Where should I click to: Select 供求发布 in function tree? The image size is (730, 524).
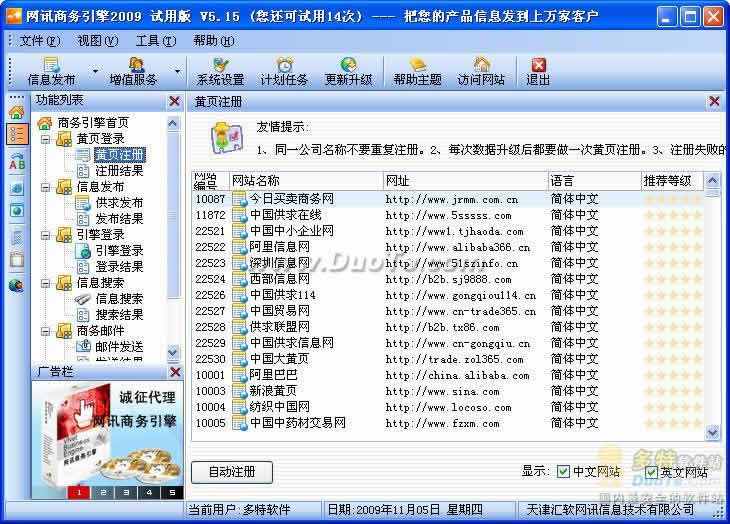tap(119, 203)
